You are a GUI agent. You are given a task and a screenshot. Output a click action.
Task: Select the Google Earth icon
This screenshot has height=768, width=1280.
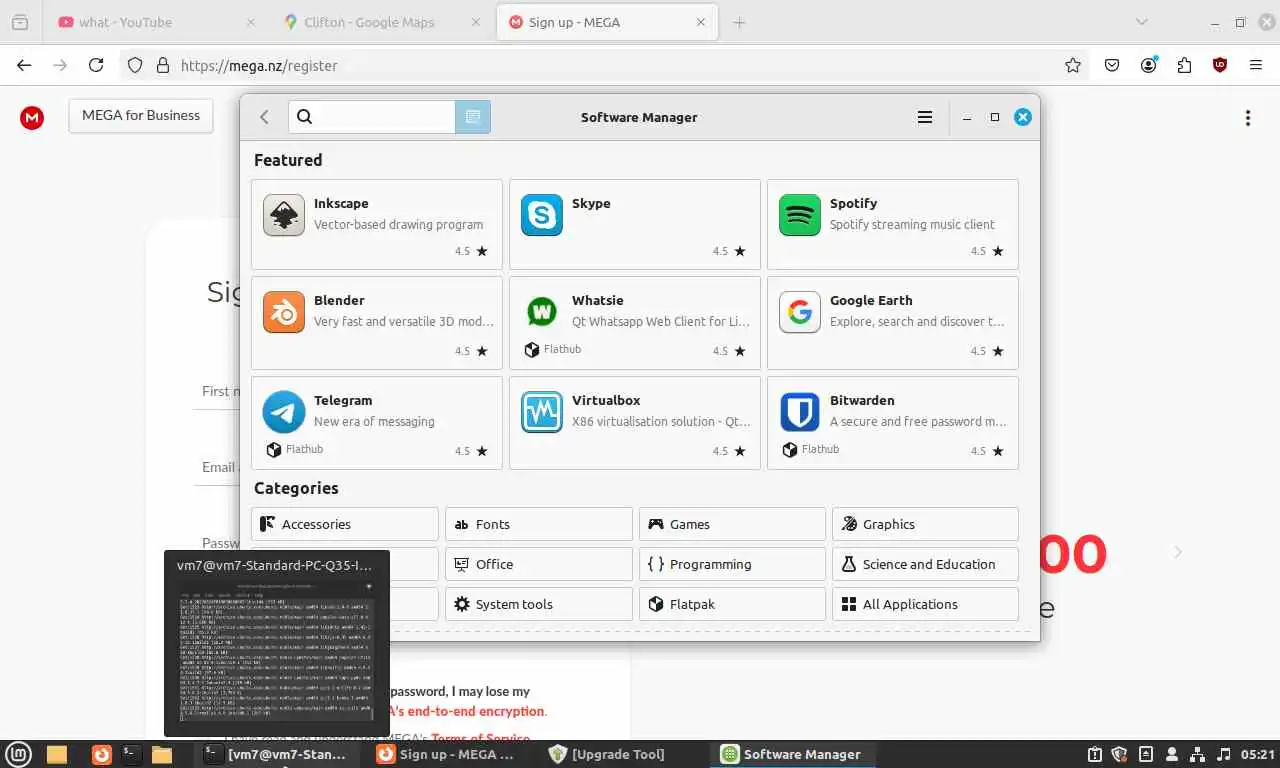(799, 312)
